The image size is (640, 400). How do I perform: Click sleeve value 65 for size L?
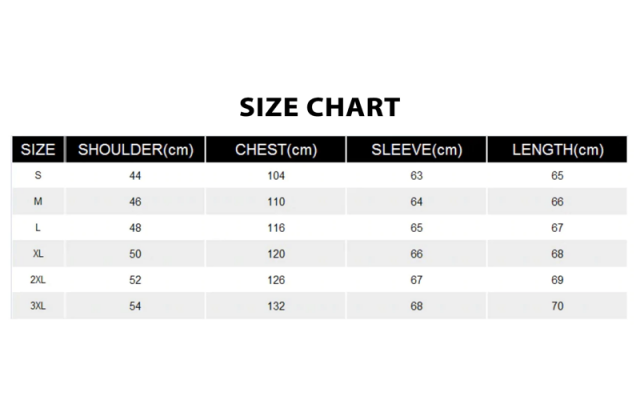click(416, 228)
